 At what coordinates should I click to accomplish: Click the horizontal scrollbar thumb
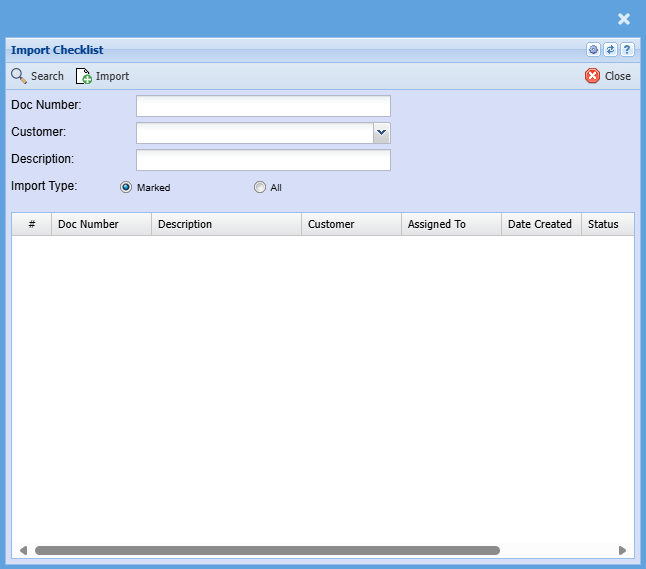[x=267, y=550]
